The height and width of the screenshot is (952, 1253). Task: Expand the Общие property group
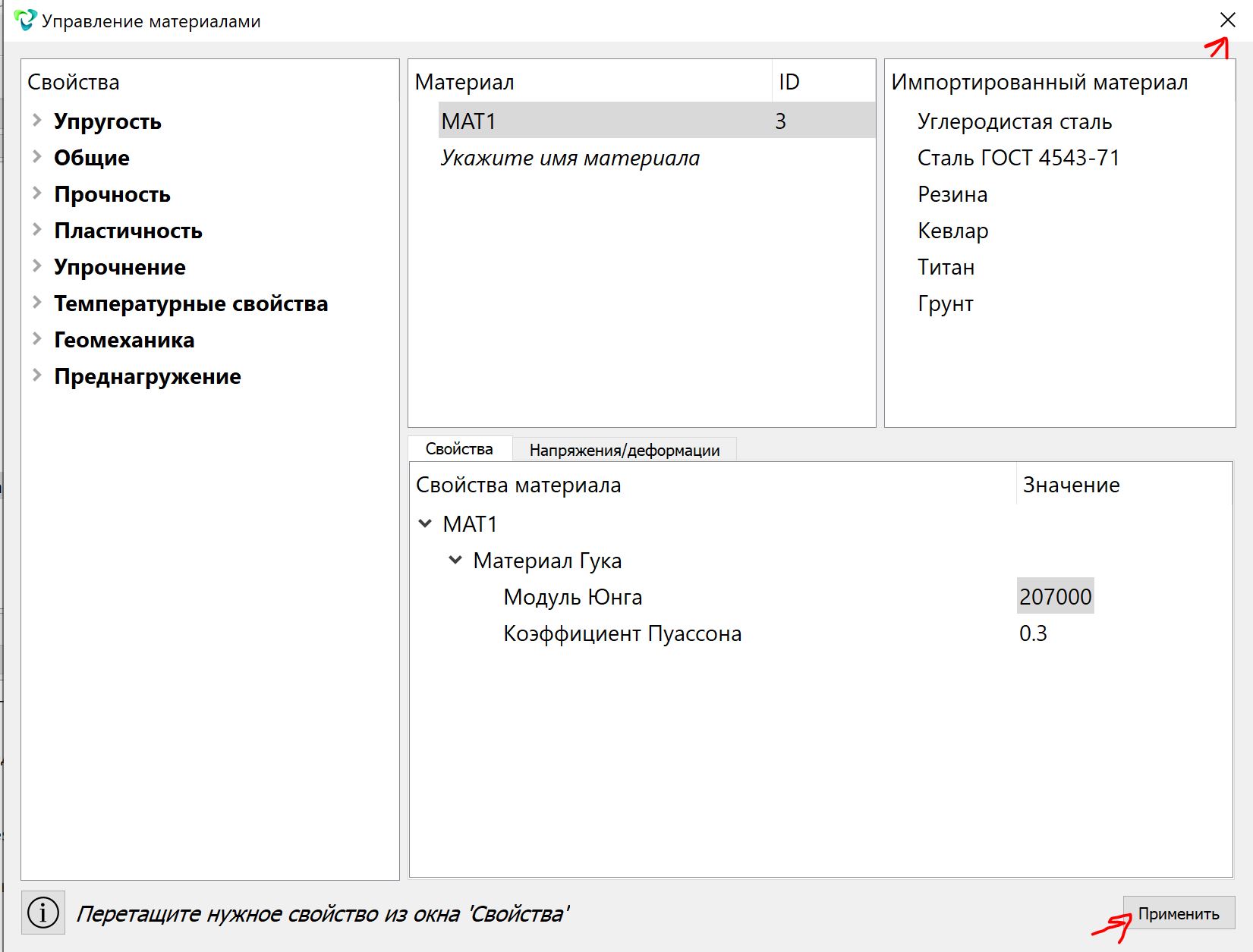coord(36,157)
